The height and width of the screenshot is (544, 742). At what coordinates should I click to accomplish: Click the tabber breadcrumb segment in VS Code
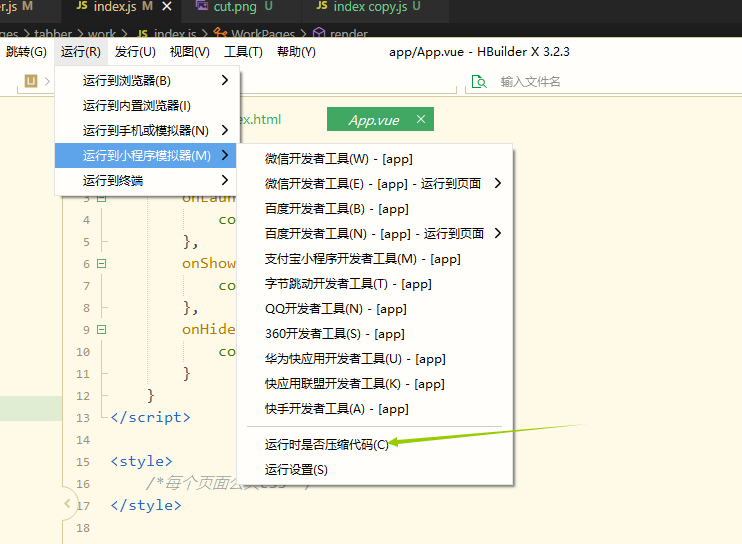click(x=53, y=33)
